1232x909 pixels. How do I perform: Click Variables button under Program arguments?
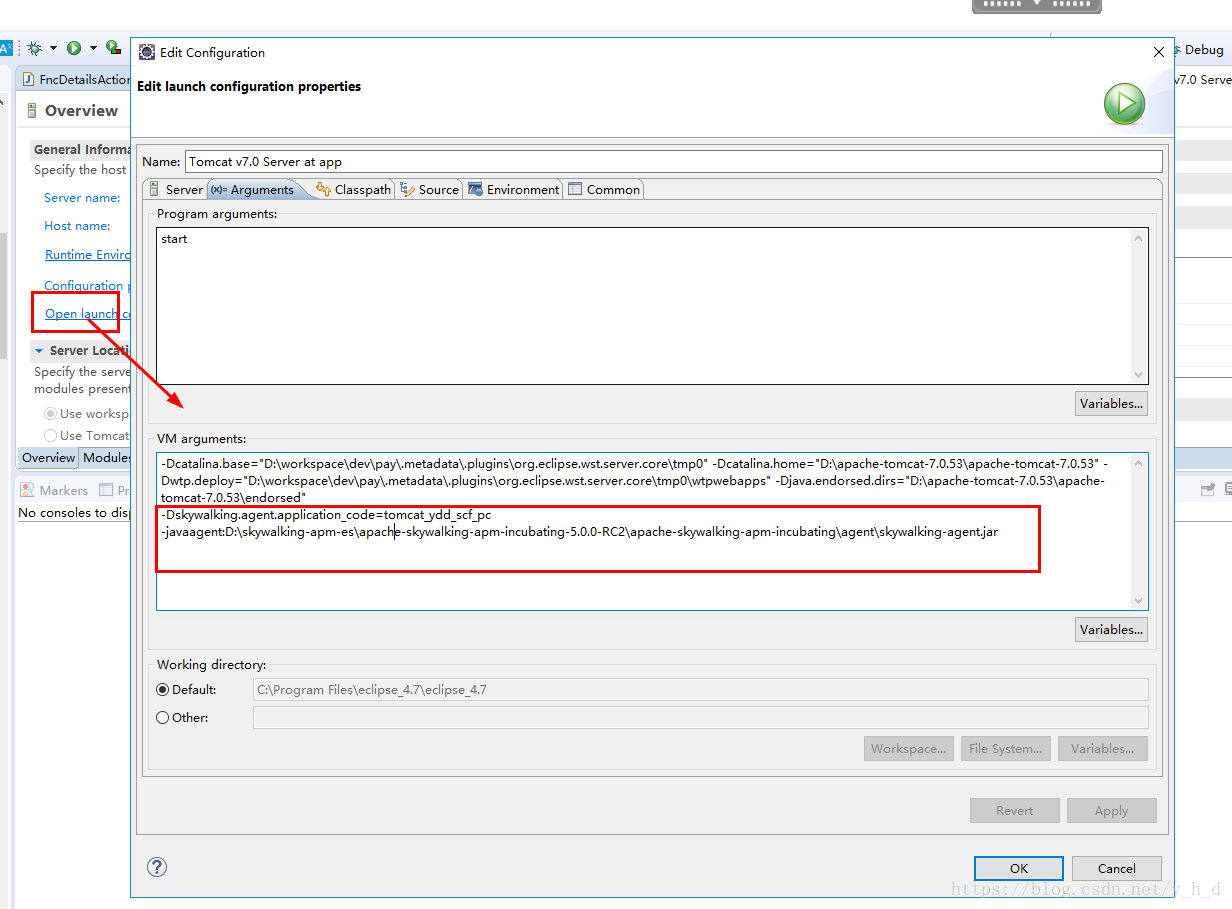click(1111, 404)
